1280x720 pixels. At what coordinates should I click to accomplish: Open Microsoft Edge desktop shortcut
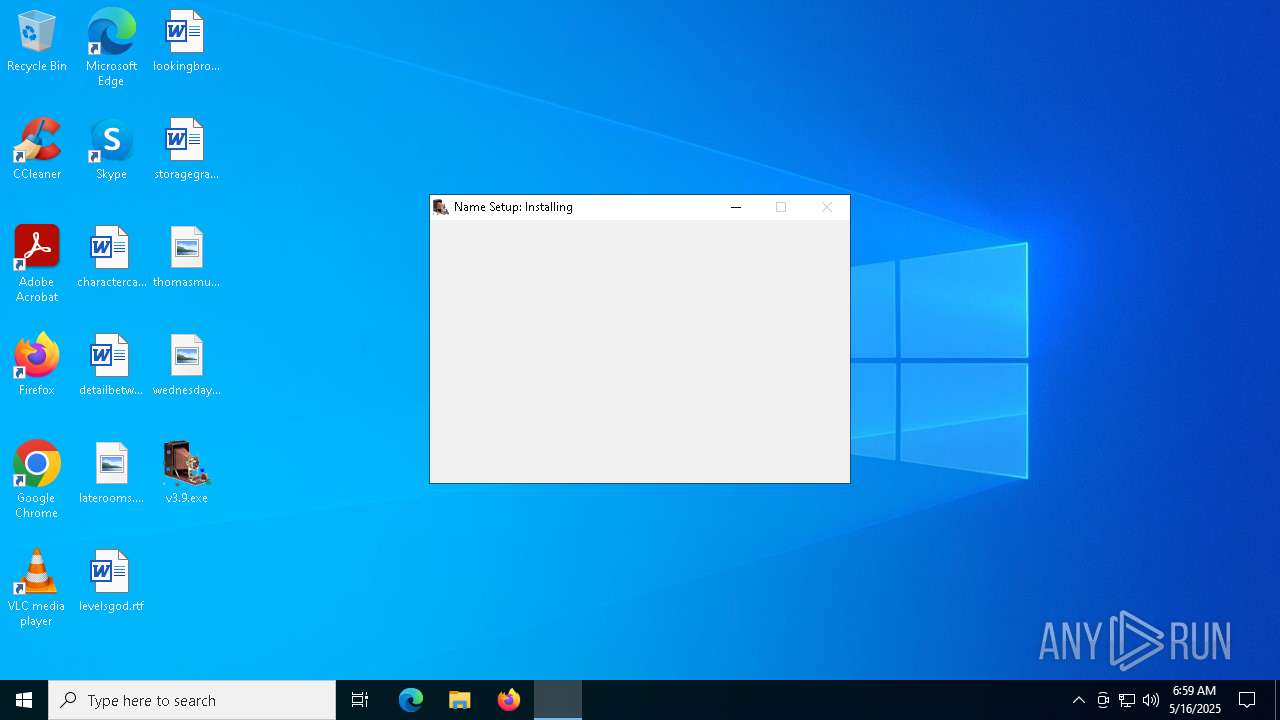111,48
